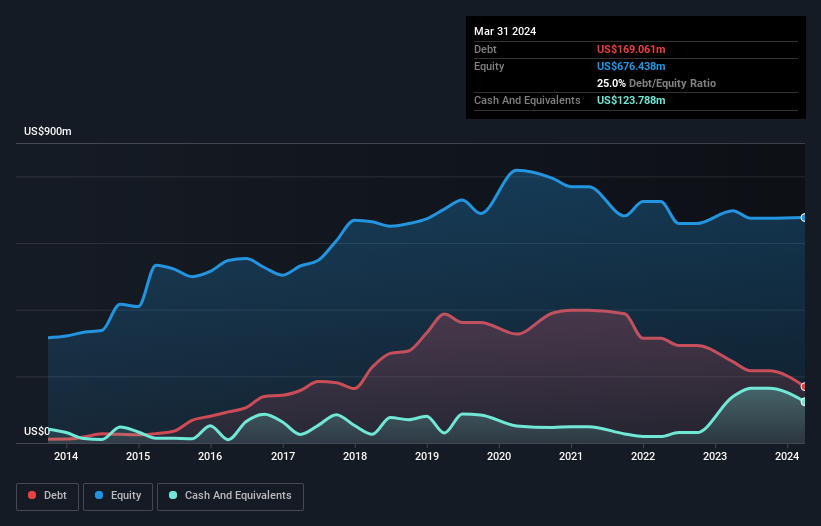Toggle the Debt series in legend
The image size is (821, 526).
46,496
